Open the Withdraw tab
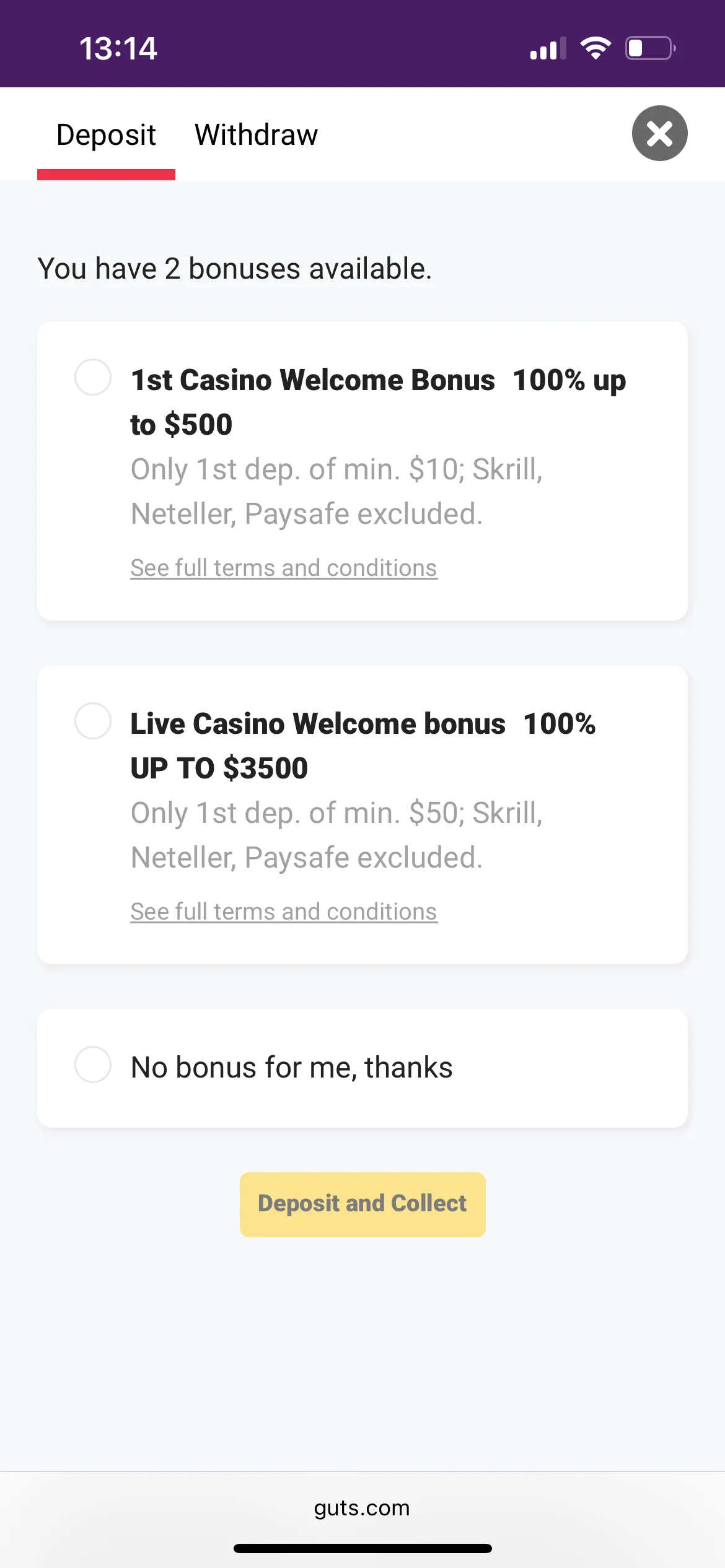The image size is (725, 1568). click(x=256, y=135)
